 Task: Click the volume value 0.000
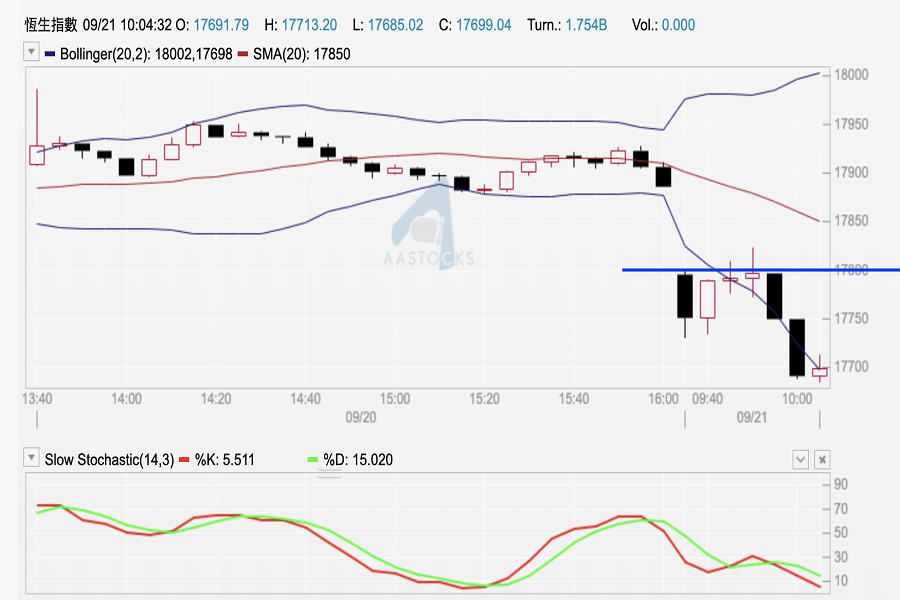coord(678,25)
